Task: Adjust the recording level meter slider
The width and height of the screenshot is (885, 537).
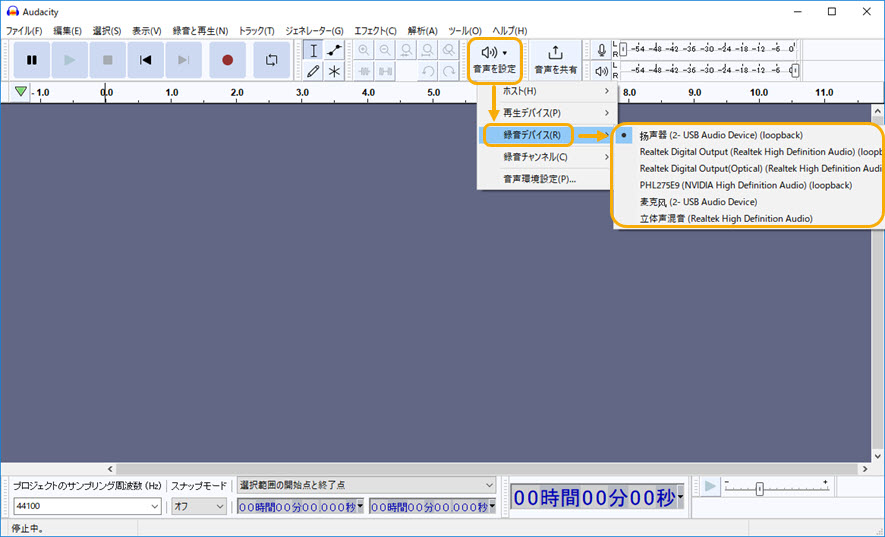Action: tap(623, 49)
